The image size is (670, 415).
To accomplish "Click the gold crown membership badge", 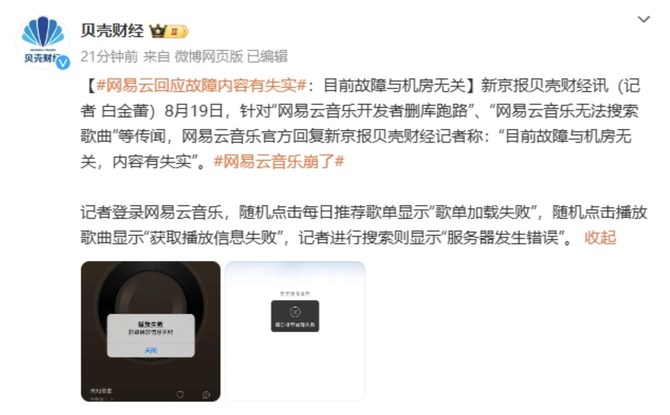I will pyautogui.click(x=168, y=31).
